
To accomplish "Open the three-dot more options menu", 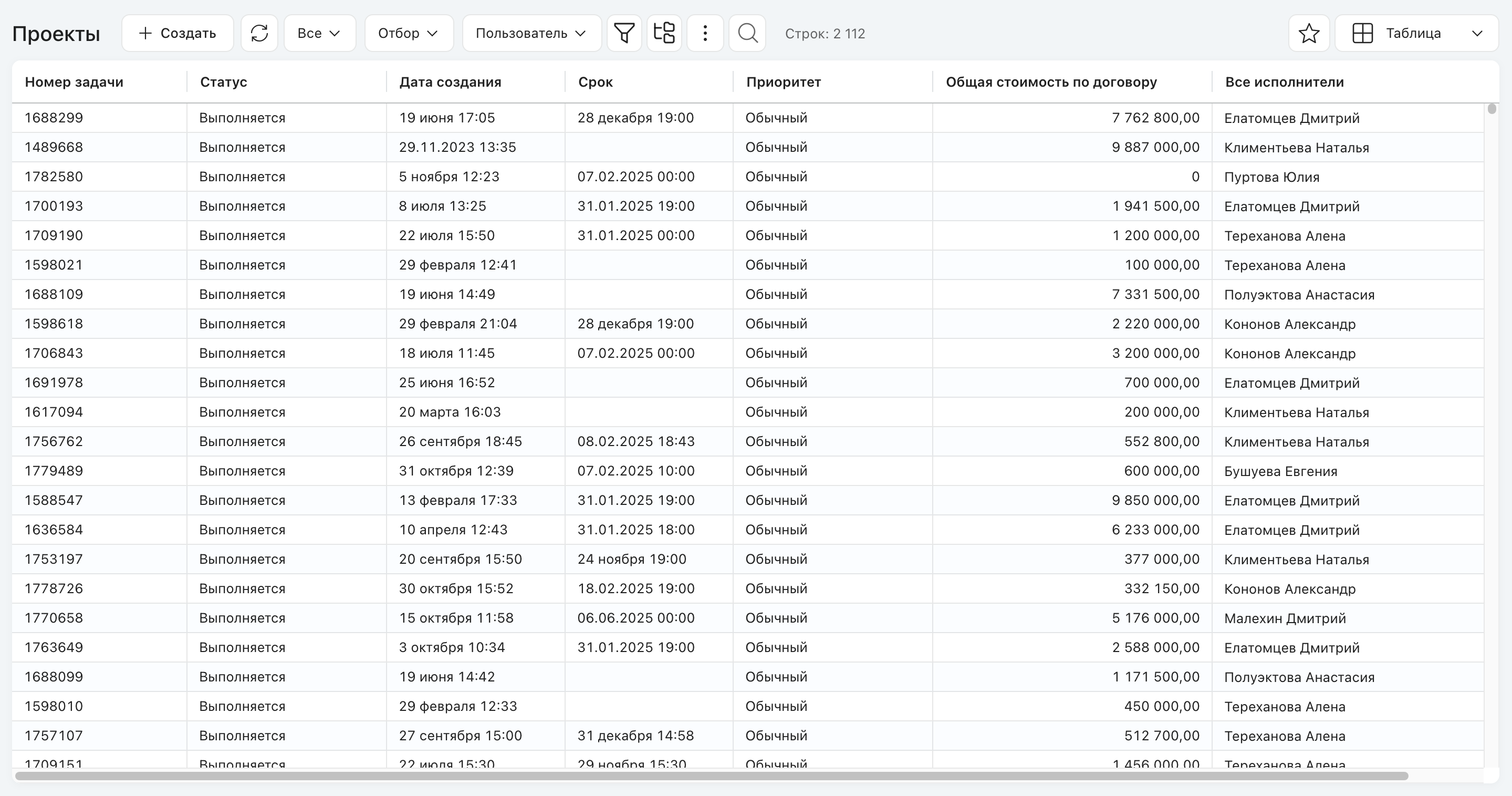I will [705, 34].
